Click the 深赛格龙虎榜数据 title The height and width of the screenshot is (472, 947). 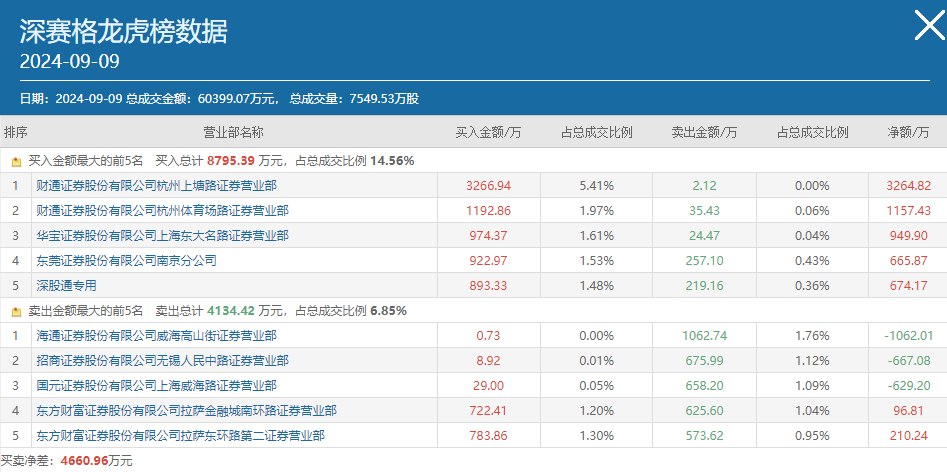[x=124, y=31]
